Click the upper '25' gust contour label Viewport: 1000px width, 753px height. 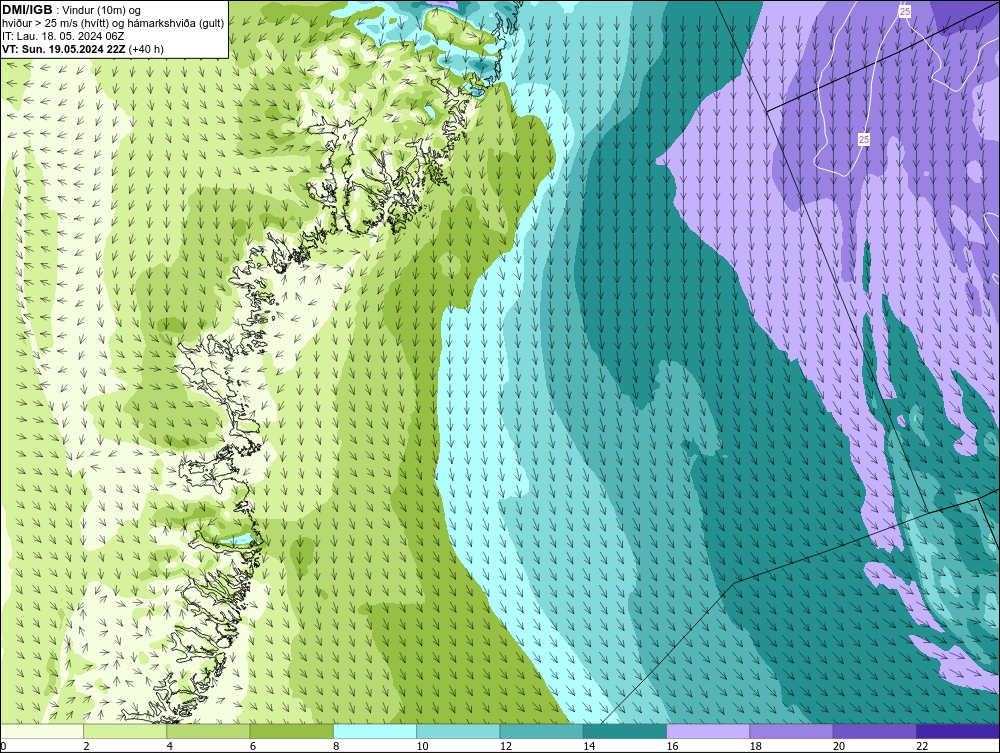(904, 11)
